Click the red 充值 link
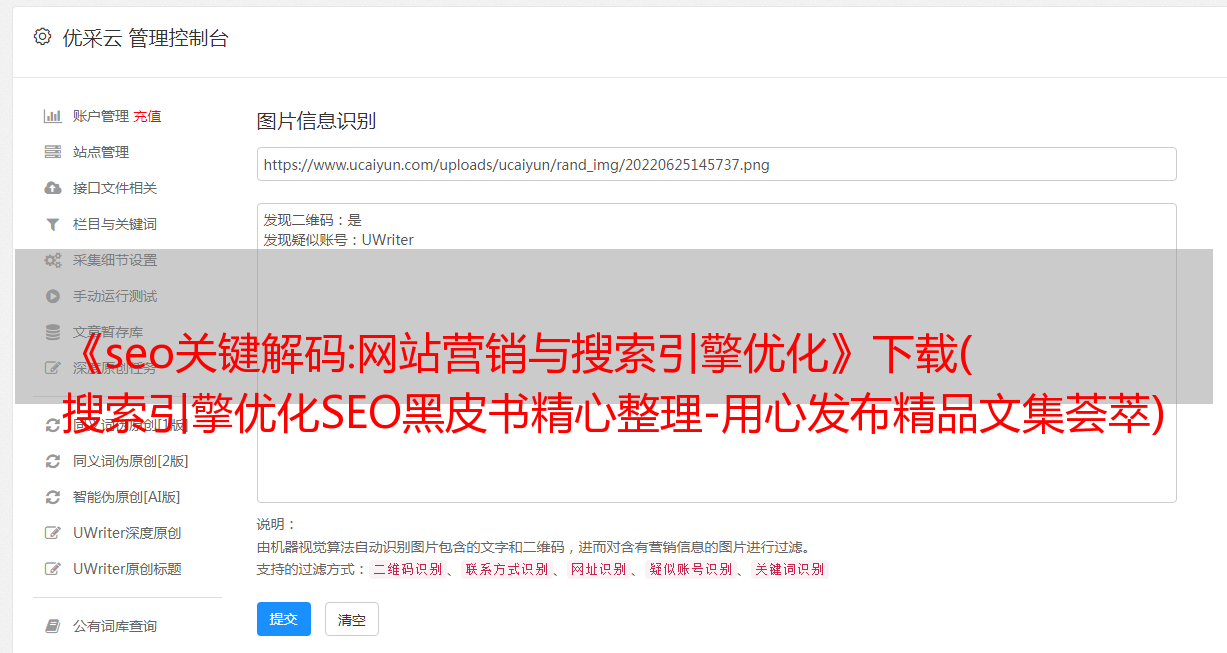The image size is (1227, 653). [x=147, y=116]
